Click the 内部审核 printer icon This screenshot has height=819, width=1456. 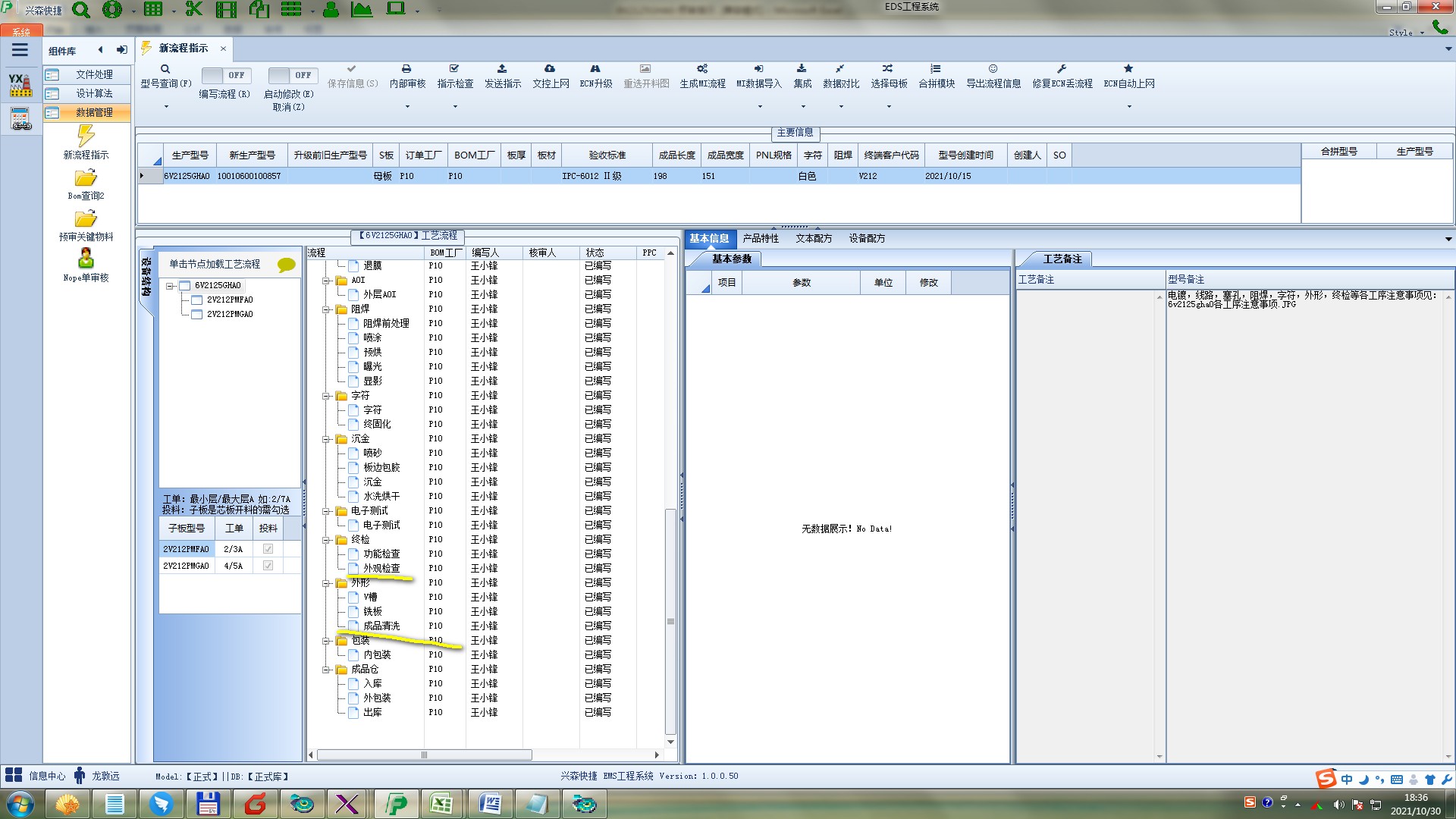406,69
